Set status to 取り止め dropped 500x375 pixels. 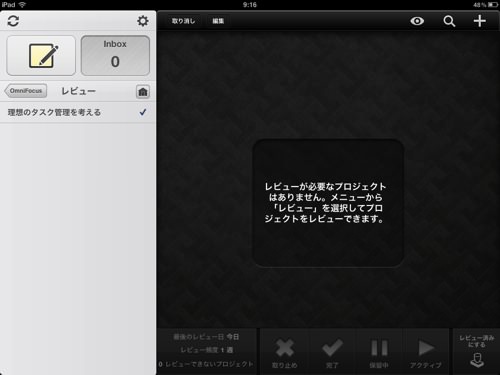[284, 353]
